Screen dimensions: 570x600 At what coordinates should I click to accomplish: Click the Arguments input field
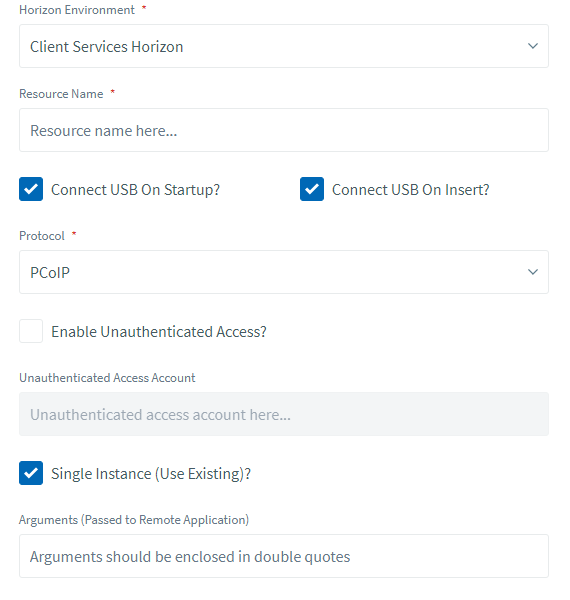(x=284, y=556)
